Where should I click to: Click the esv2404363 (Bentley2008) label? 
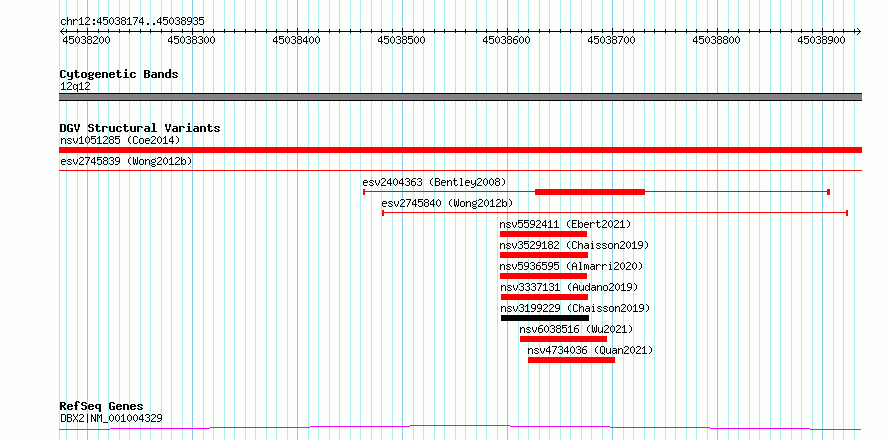pyautogui.click(x=434, y=182)
